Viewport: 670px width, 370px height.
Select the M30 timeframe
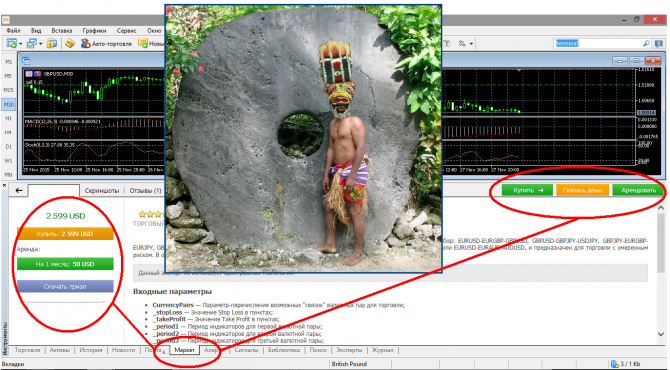[x=9, y=104]
